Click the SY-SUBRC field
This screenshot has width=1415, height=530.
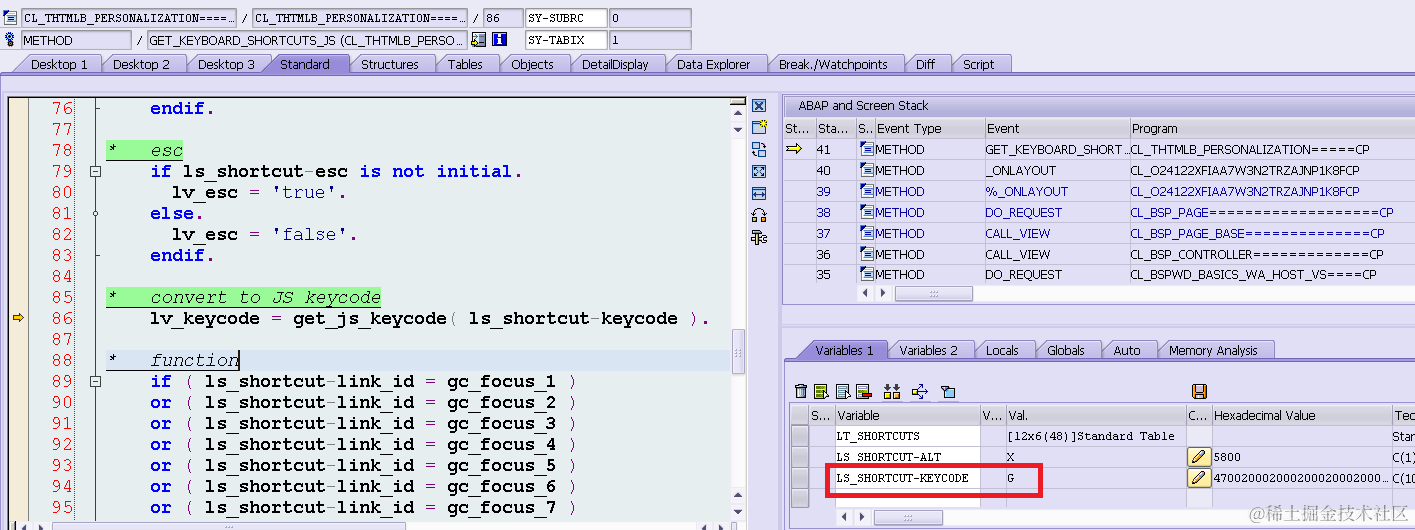click(x=567, y=18)
